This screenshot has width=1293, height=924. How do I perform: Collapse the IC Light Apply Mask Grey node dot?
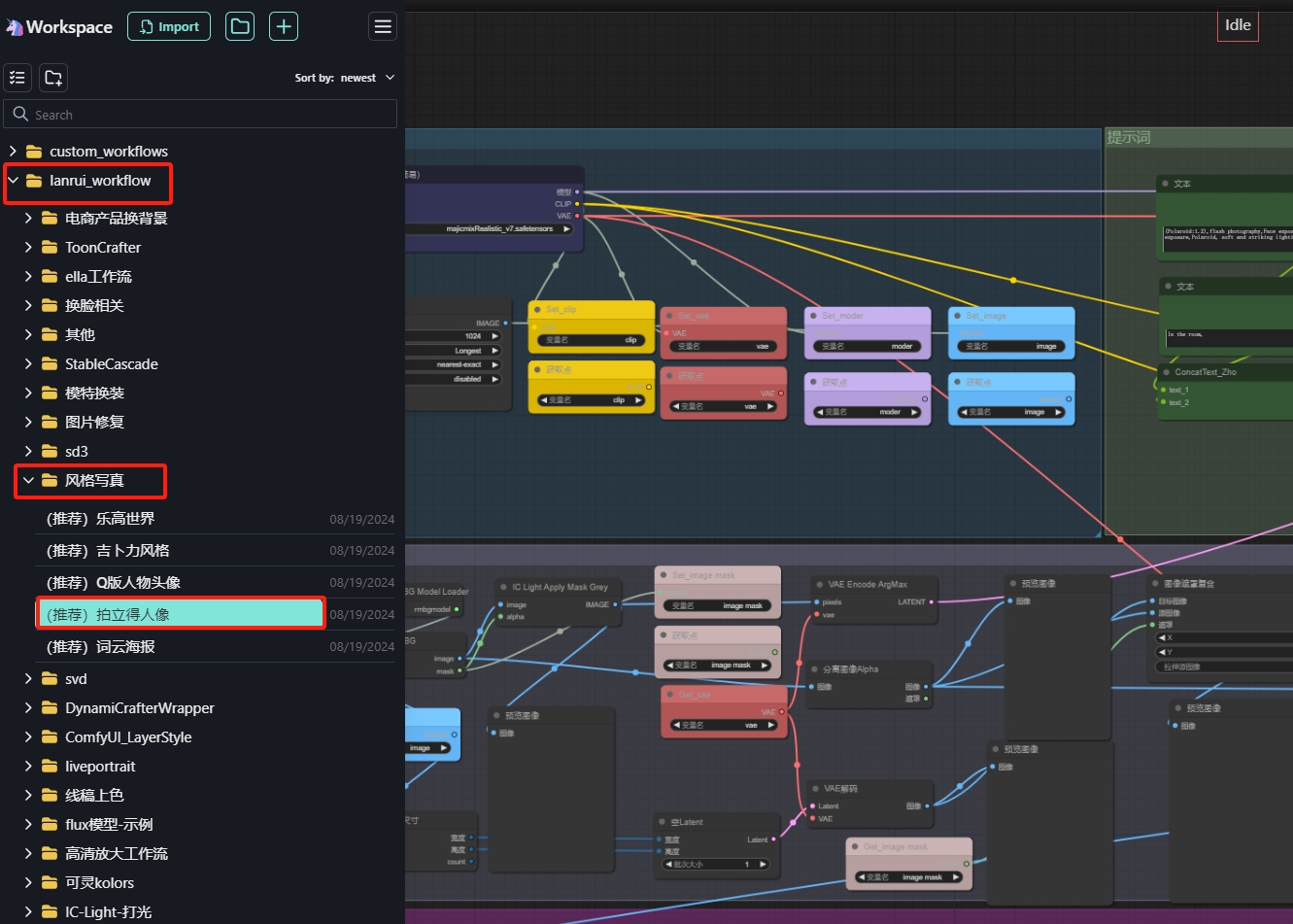click(x=503, y=587)
